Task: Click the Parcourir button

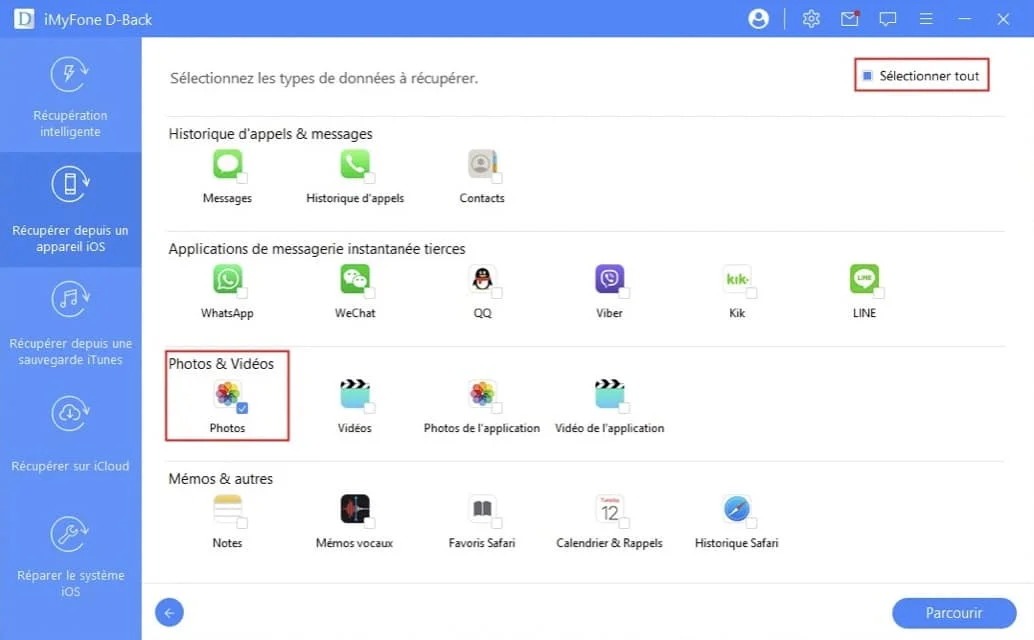Action: coord(954,613)
